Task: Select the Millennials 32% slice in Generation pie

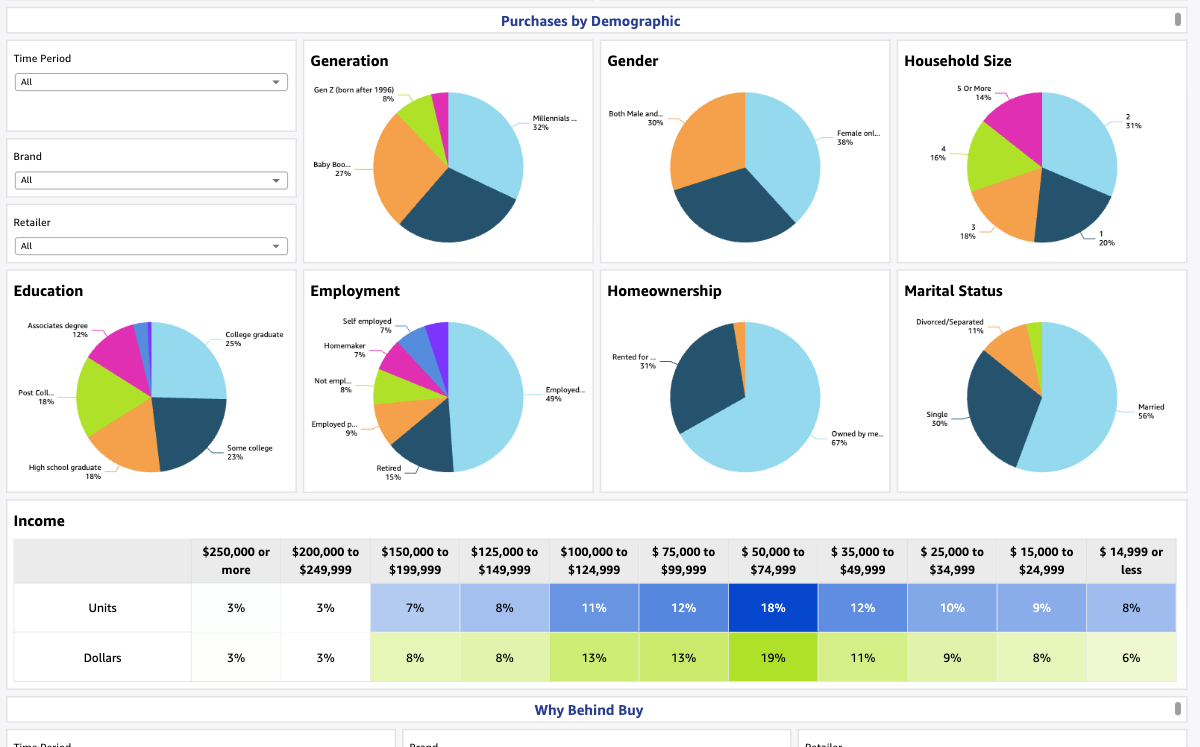Action: coord(485,145)
